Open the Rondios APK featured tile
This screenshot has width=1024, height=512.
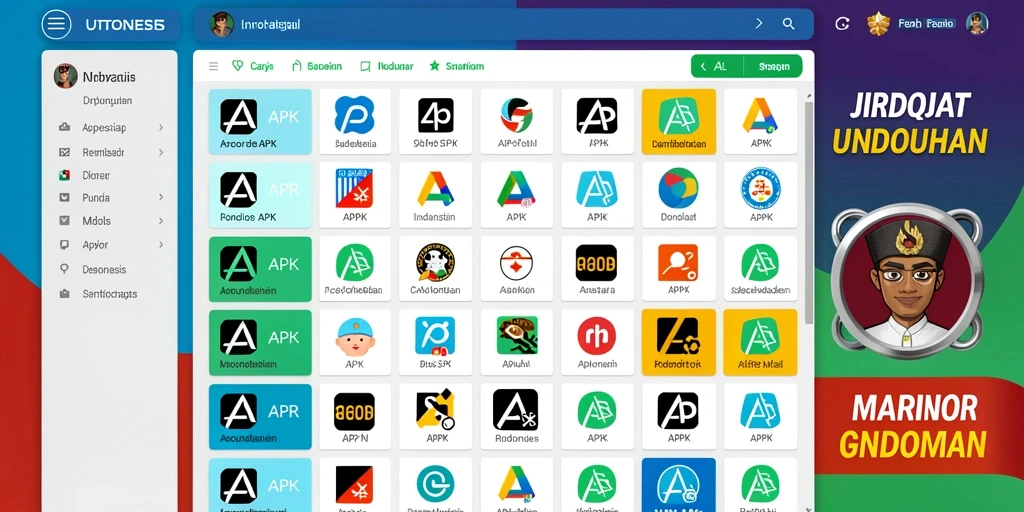tap(260, 195)
